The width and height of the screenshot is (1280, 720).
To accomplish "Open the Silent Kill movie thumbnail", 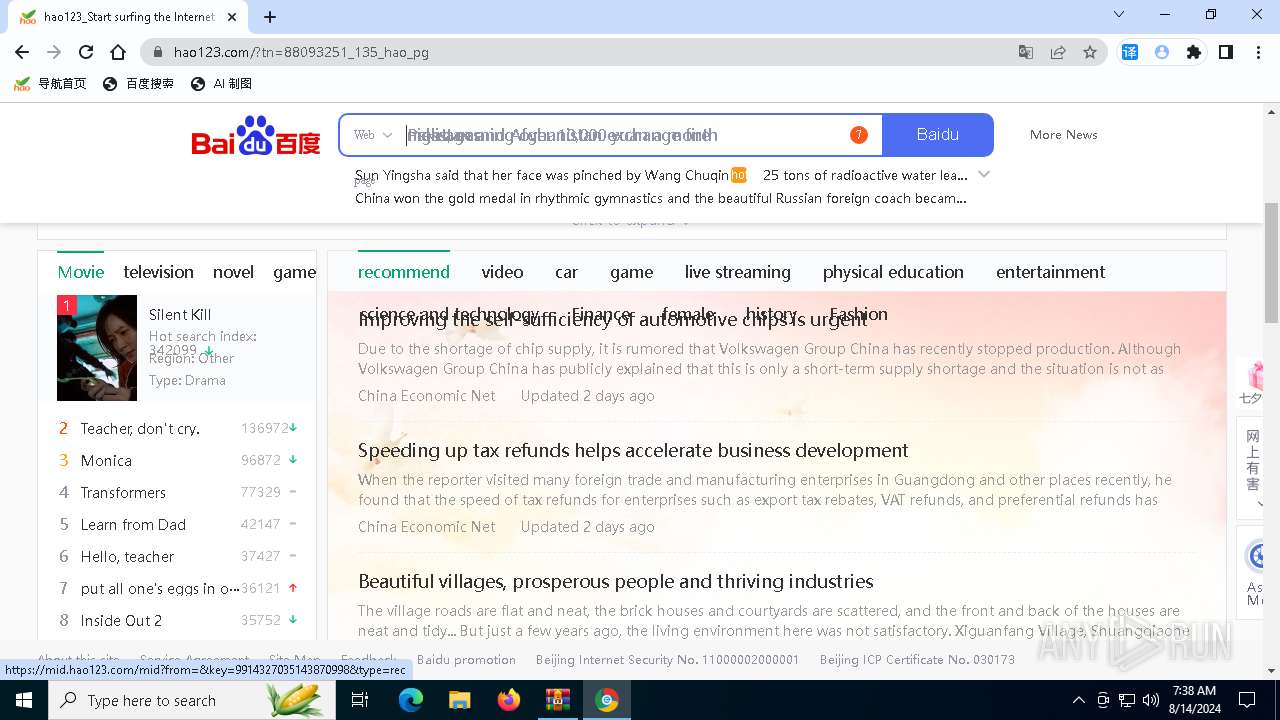I will pyautogui.click(x=97, y=348).
